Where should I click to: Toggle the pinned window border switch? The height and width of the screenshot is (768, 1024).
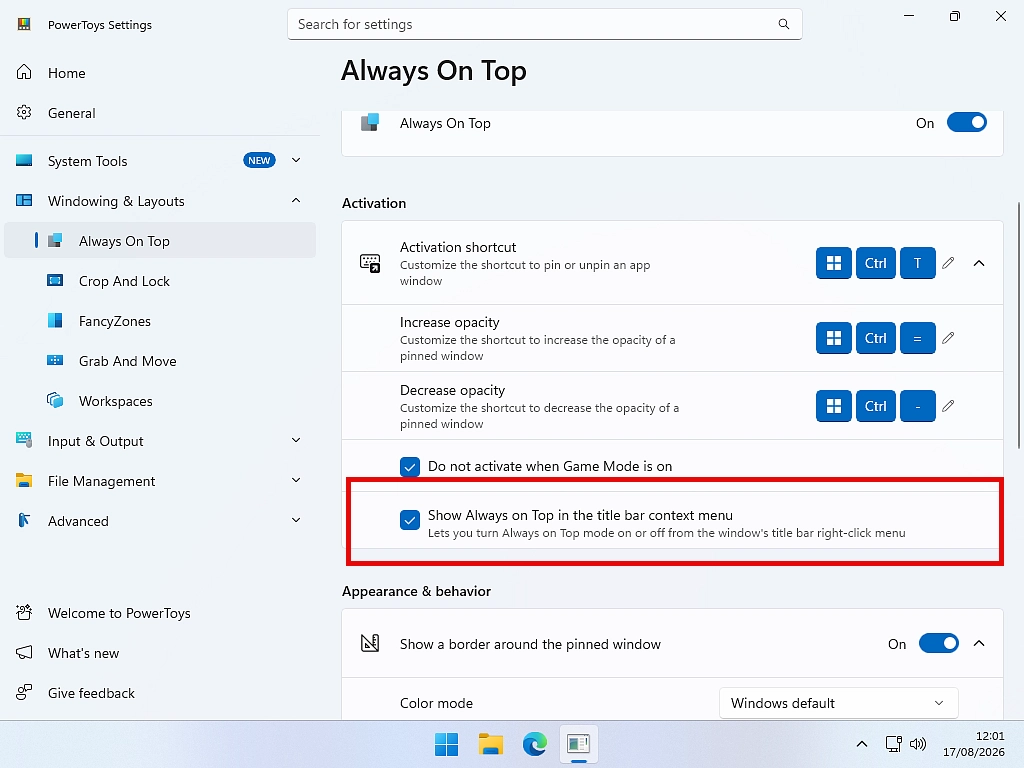pyautogui.click(x=938, y=643)
